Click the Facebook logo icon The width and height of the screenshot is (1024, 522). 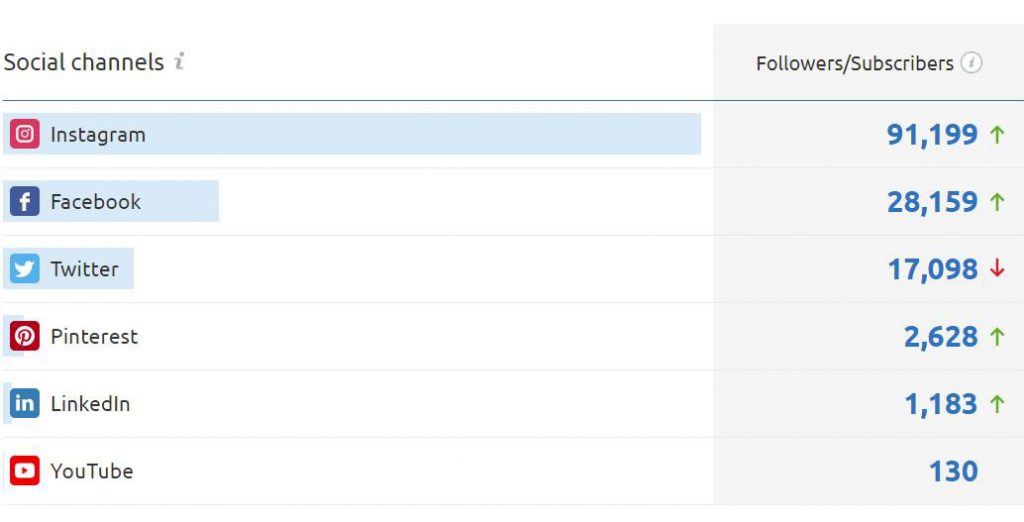point(25,202)
